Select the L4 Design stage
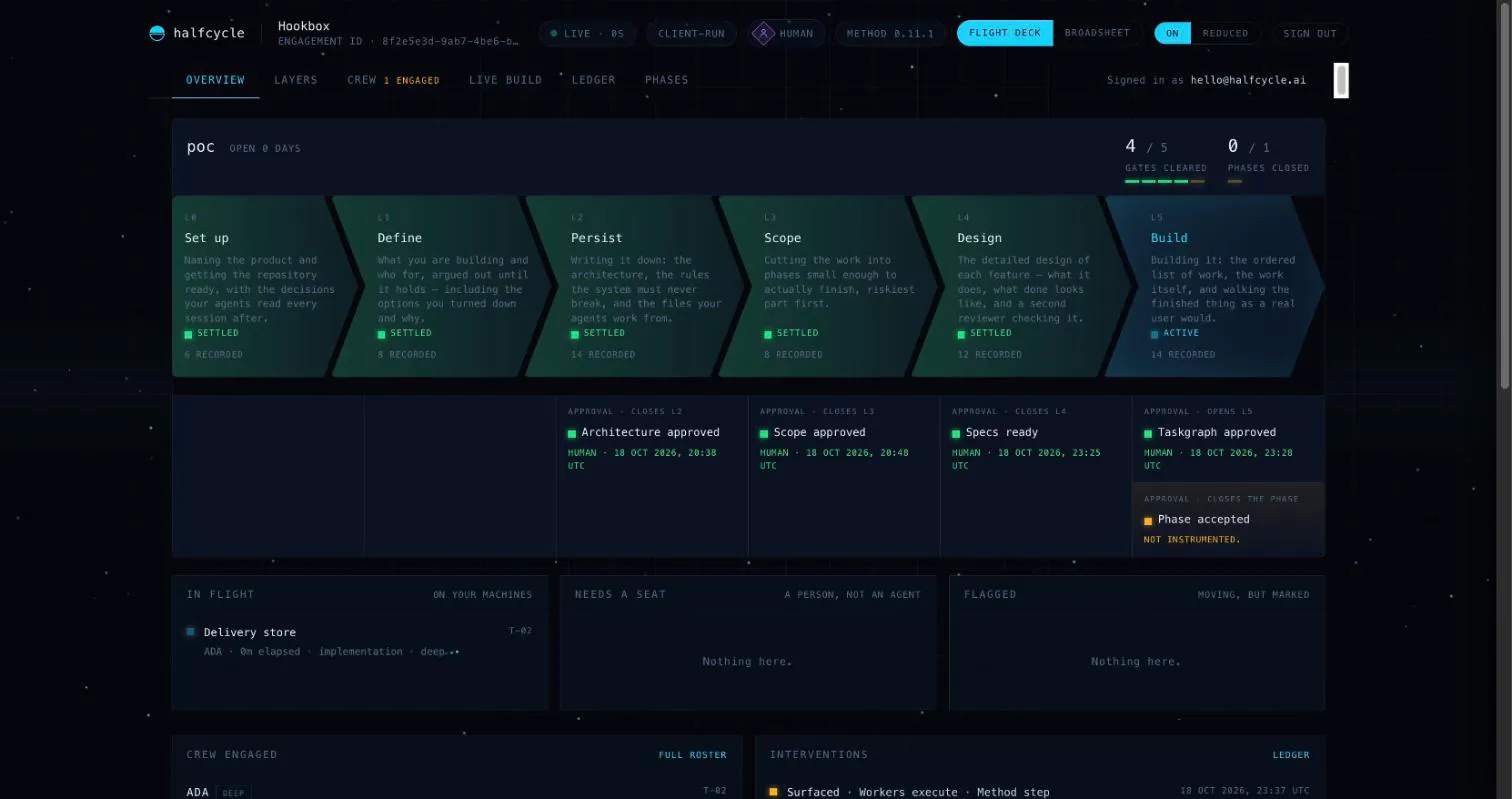 point(1021,286)
